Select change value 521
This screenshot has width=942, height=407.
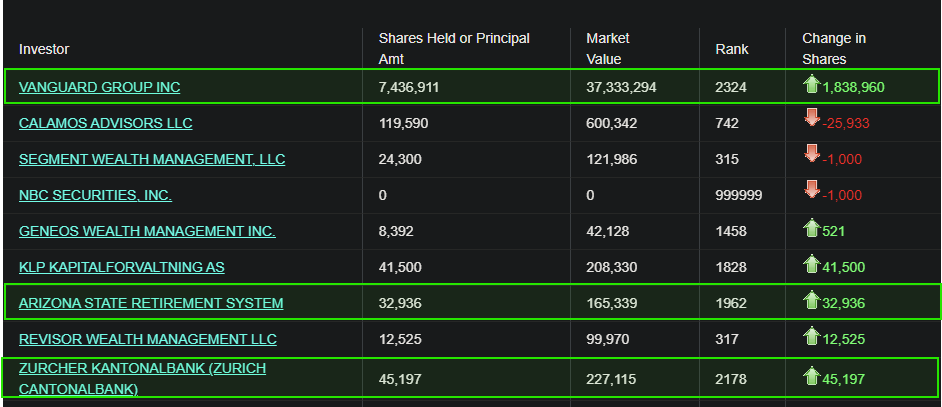833,232
